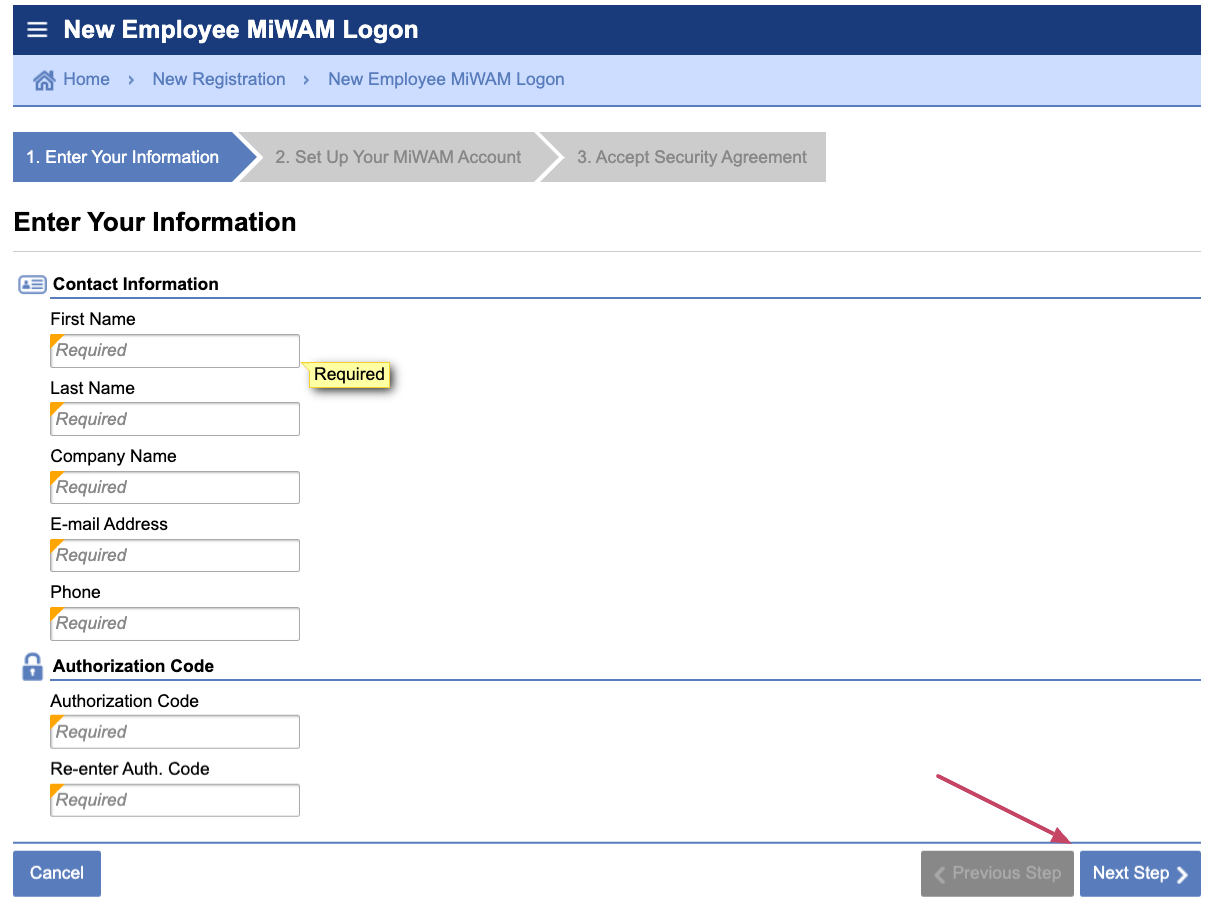Click the Enter Your Information heading
Viewport: 1218px width, 920px height.
point(155,222)
